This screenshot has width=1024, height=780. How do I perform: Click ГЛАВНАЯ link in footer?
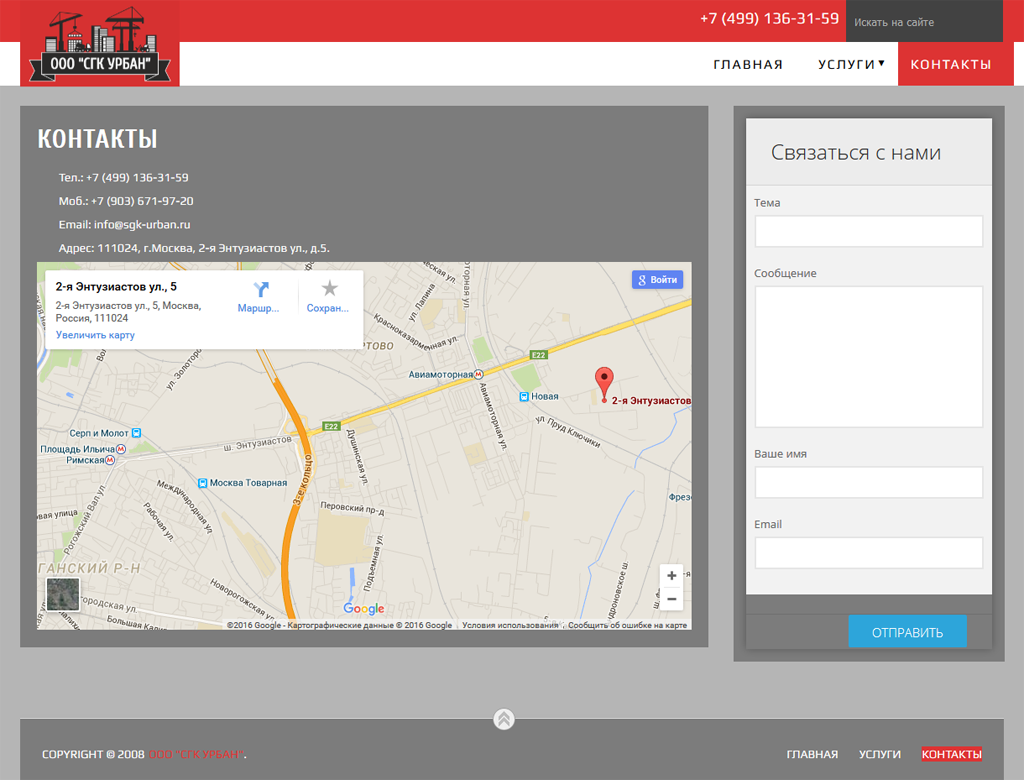click(812, 754)
